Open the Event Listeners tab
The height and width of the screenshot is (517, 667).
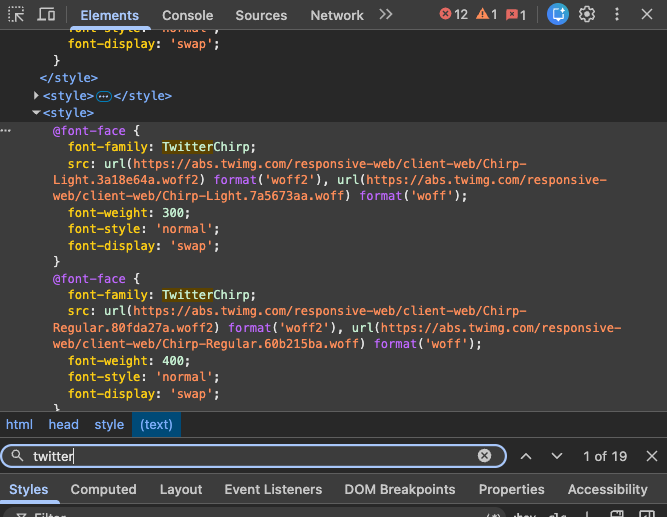pyautogui.click(x=273, y=489)
